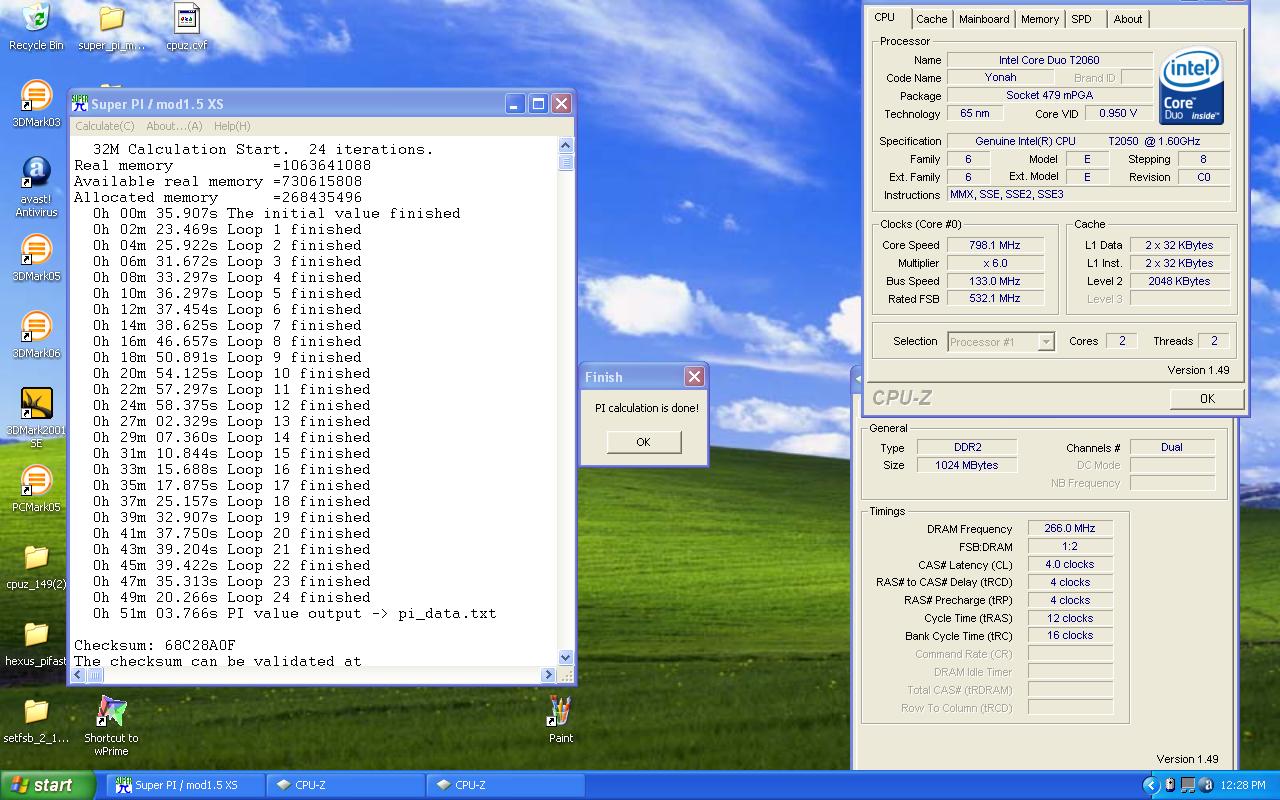Click Super PI vertical scrollbar down arrow
The width and height of the screenshot is (1280, 800).
pos(566,657)
